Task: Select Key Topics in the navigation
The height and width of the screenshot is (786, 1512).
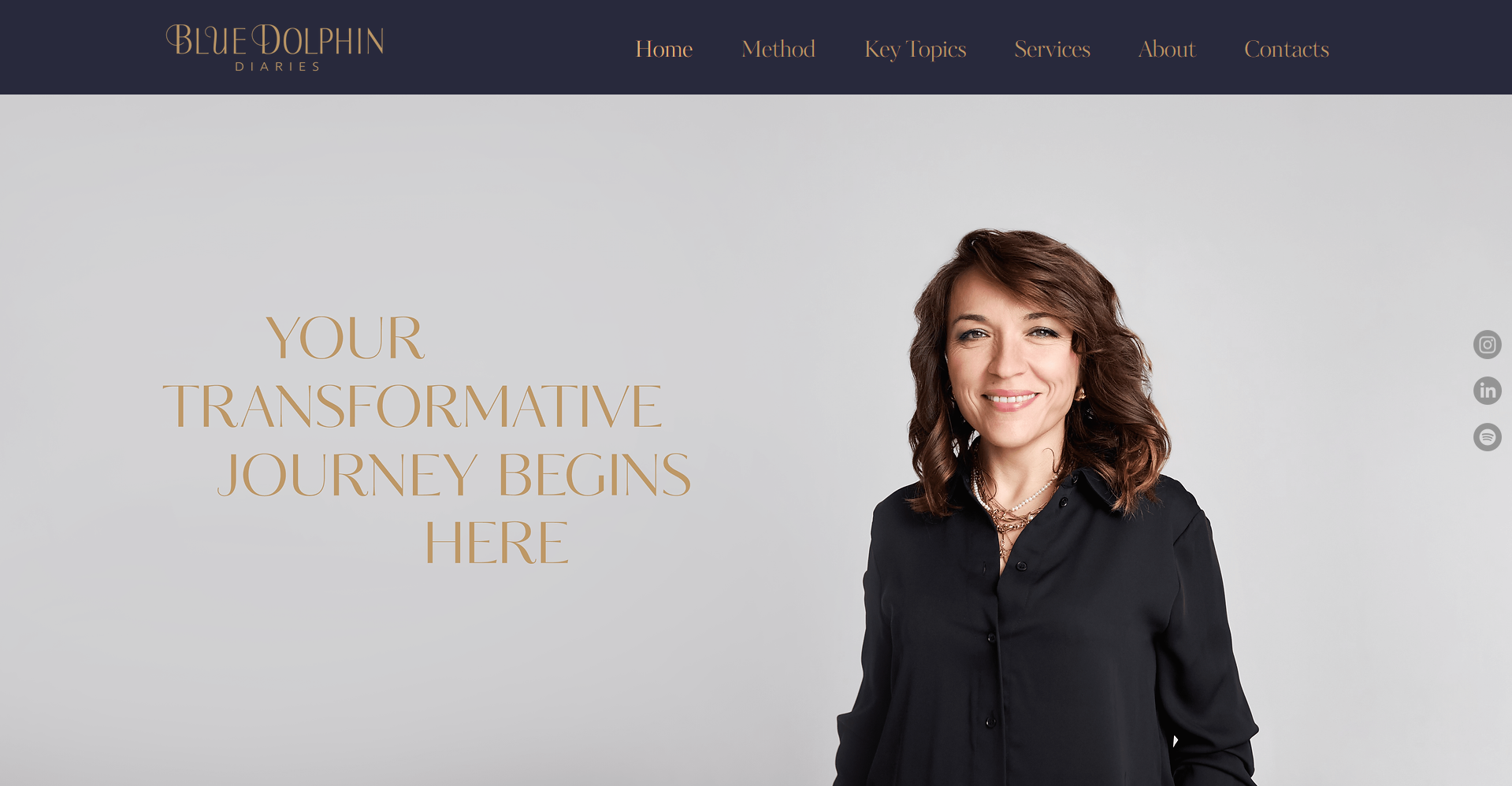Action: [915, 50]
